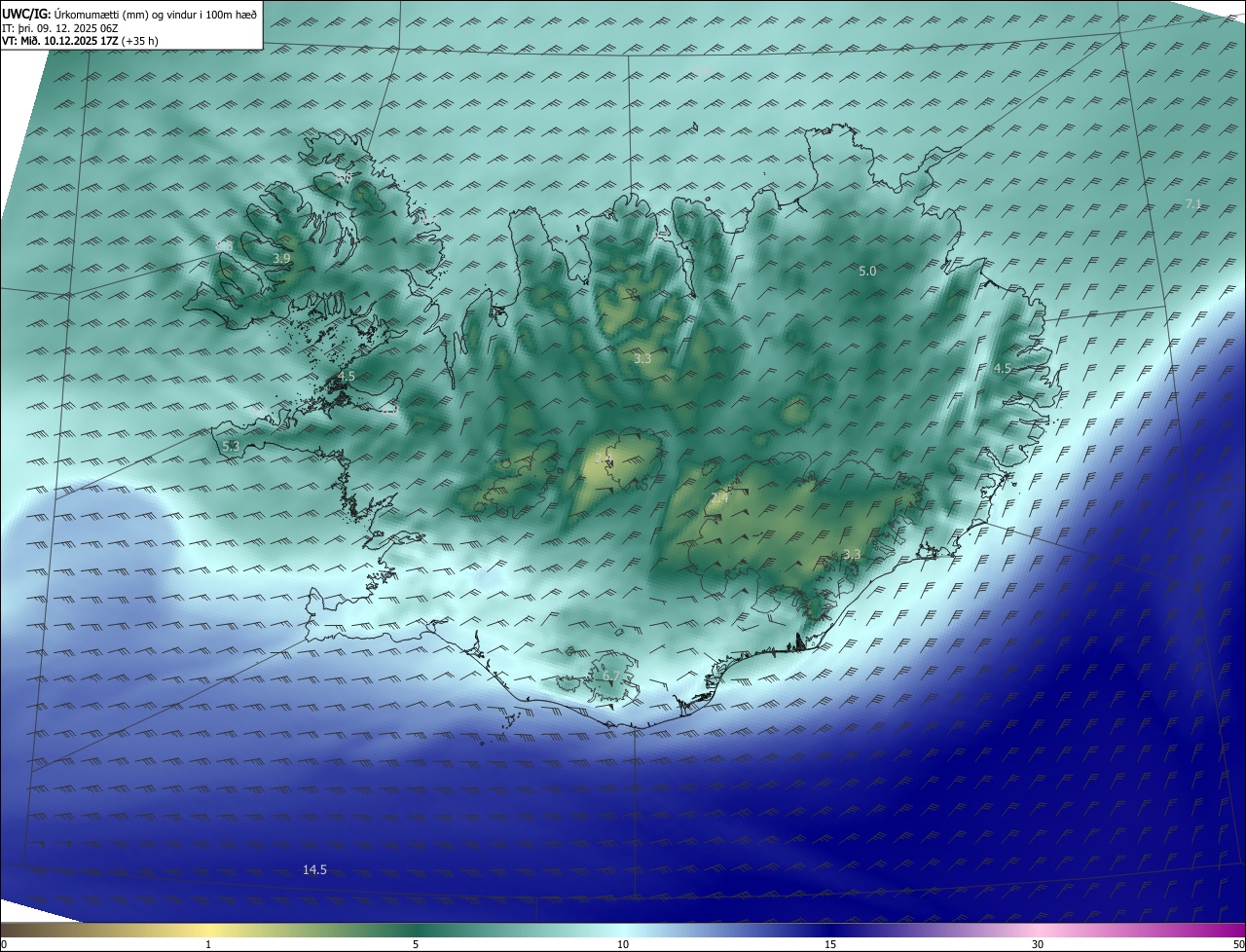Click the "(+35 h)" forecast offset text
The image size is (1246, 952).
(x=140, y=41)
